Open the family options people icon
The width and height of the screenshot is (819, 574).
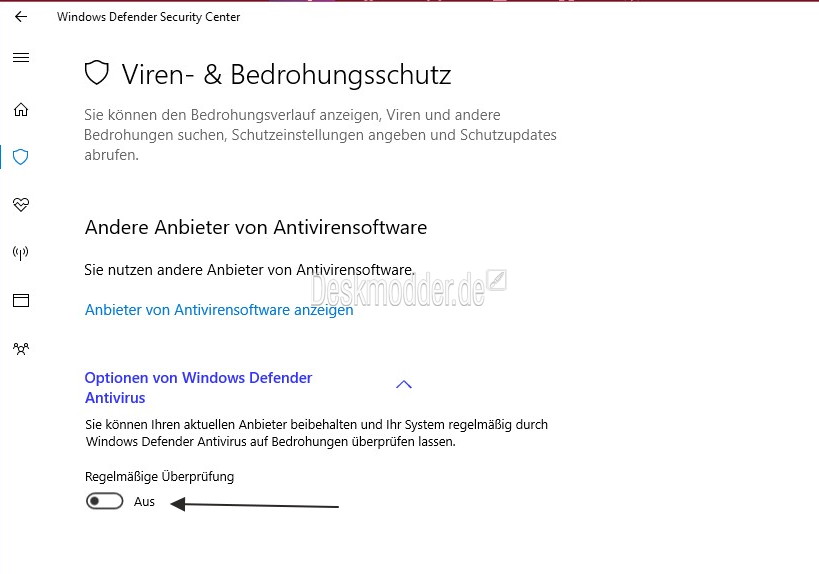pos(21,348)
